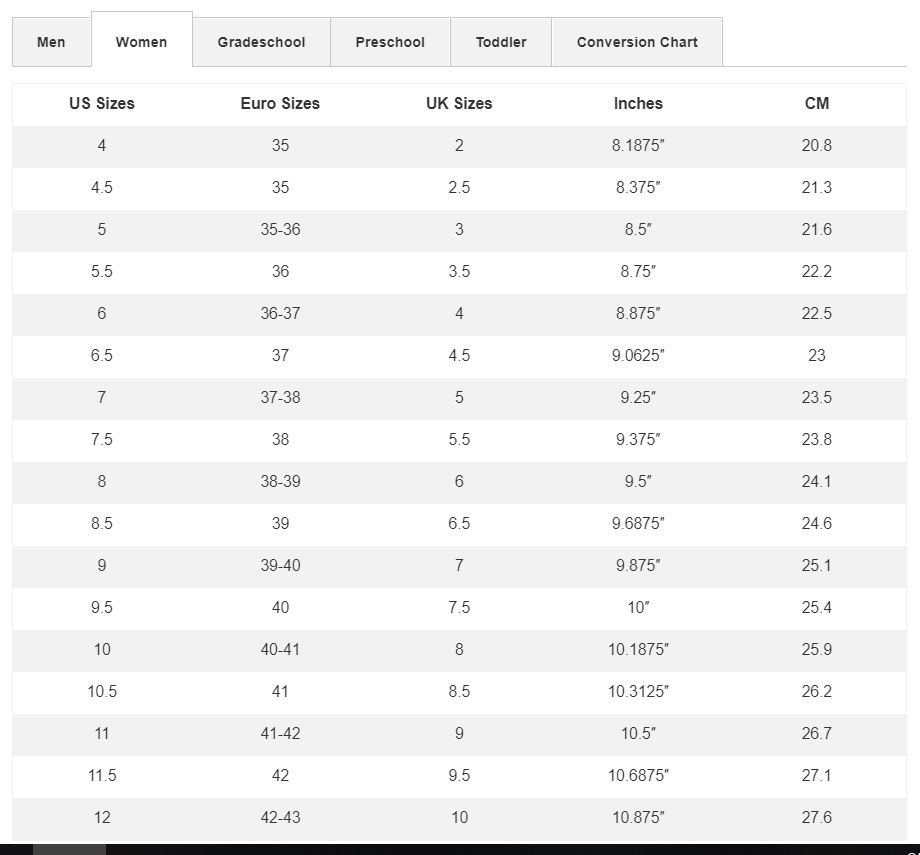This screenshot has width=920, height=855.
Task: Click the US Sizes column header
Action: click(102, 103)
